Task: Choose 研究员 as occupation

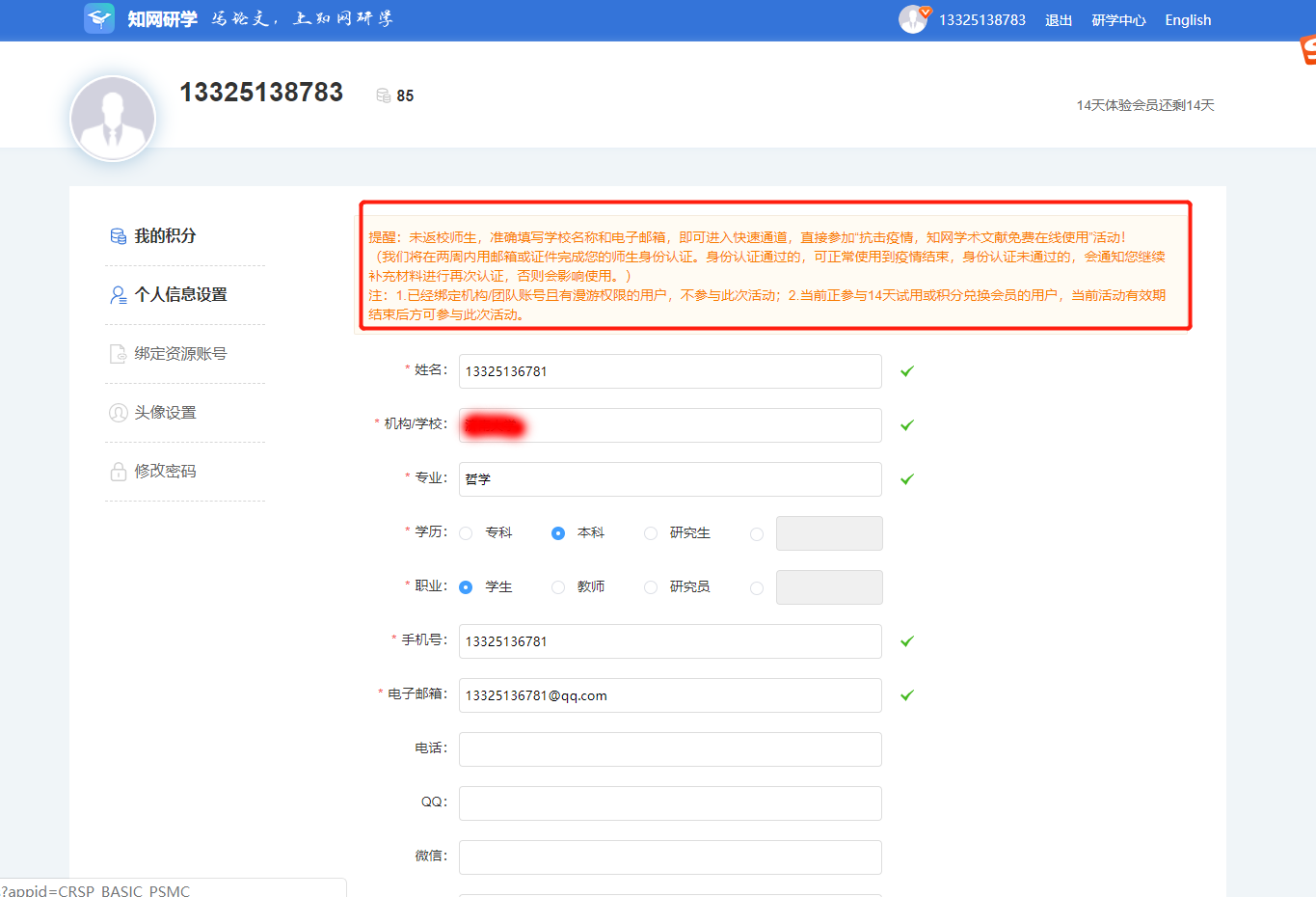Action: click(651, 587)
